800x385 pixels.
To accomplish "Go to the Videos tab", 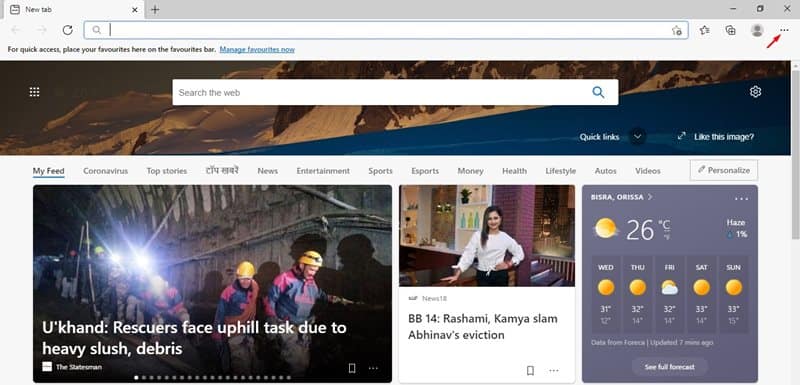I will click(648, 171).
